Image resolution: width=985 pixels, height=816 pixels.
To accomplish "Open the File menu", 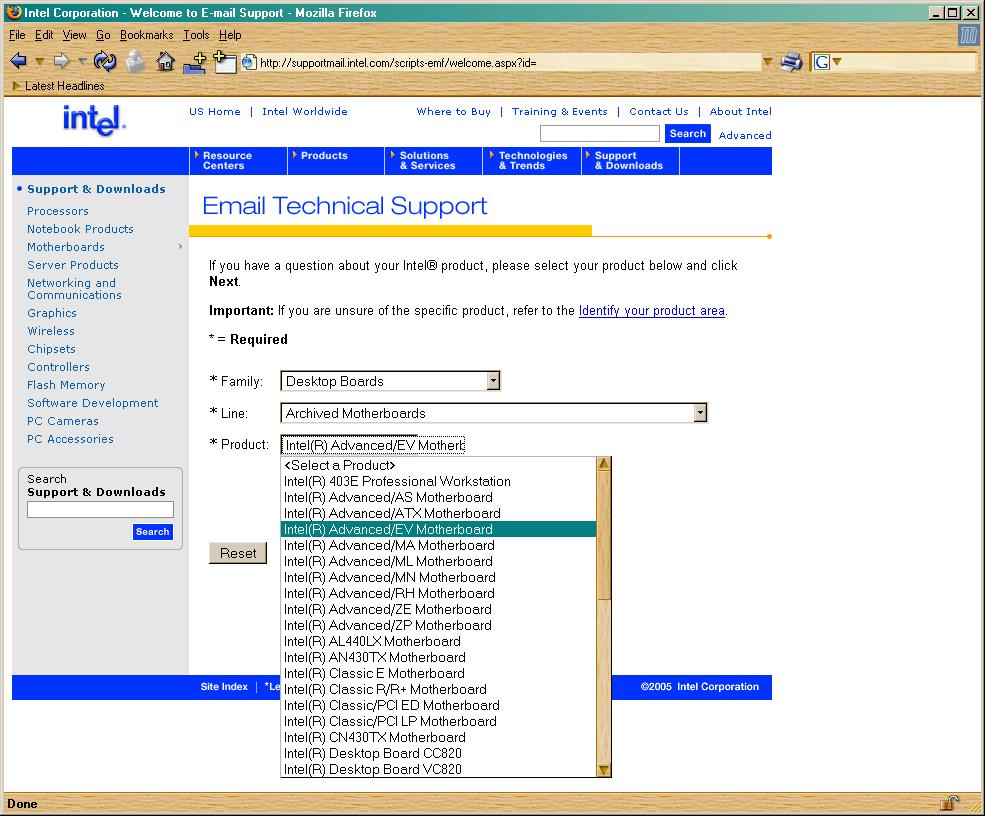I will click(17, 35).
